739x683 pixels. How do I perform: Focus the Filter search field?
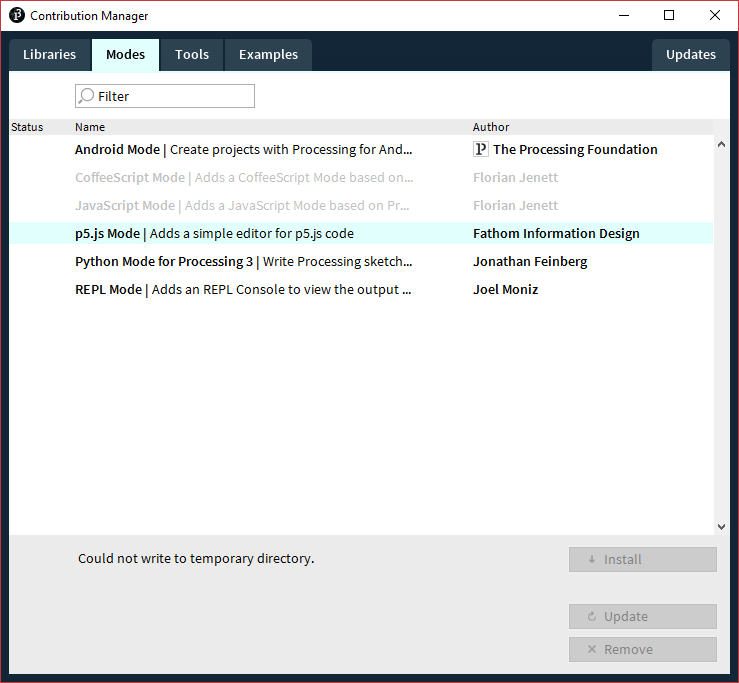point(165,96)
